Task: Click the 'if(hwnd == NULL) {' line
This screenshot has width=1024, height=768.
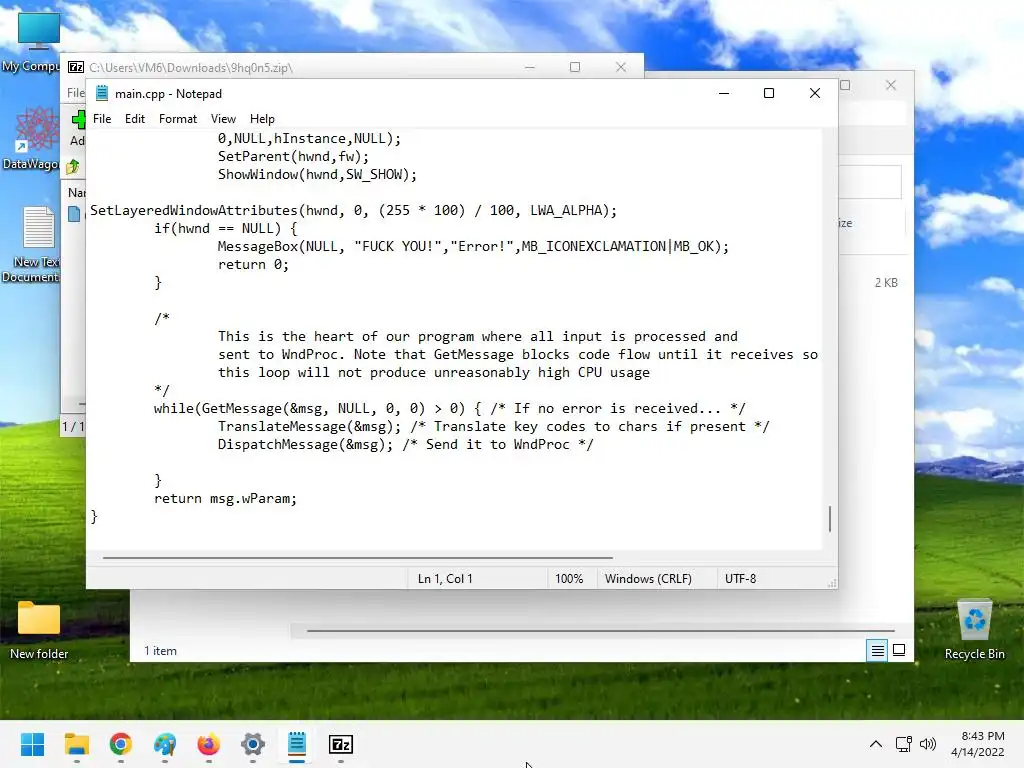Action: point(225,229)
